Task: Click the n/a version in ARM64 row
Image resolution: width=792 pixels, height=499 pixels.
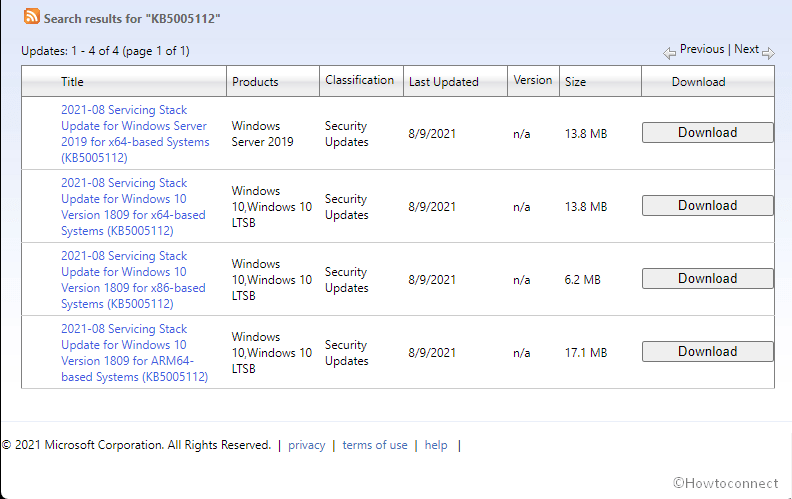Action: point(522,353)
